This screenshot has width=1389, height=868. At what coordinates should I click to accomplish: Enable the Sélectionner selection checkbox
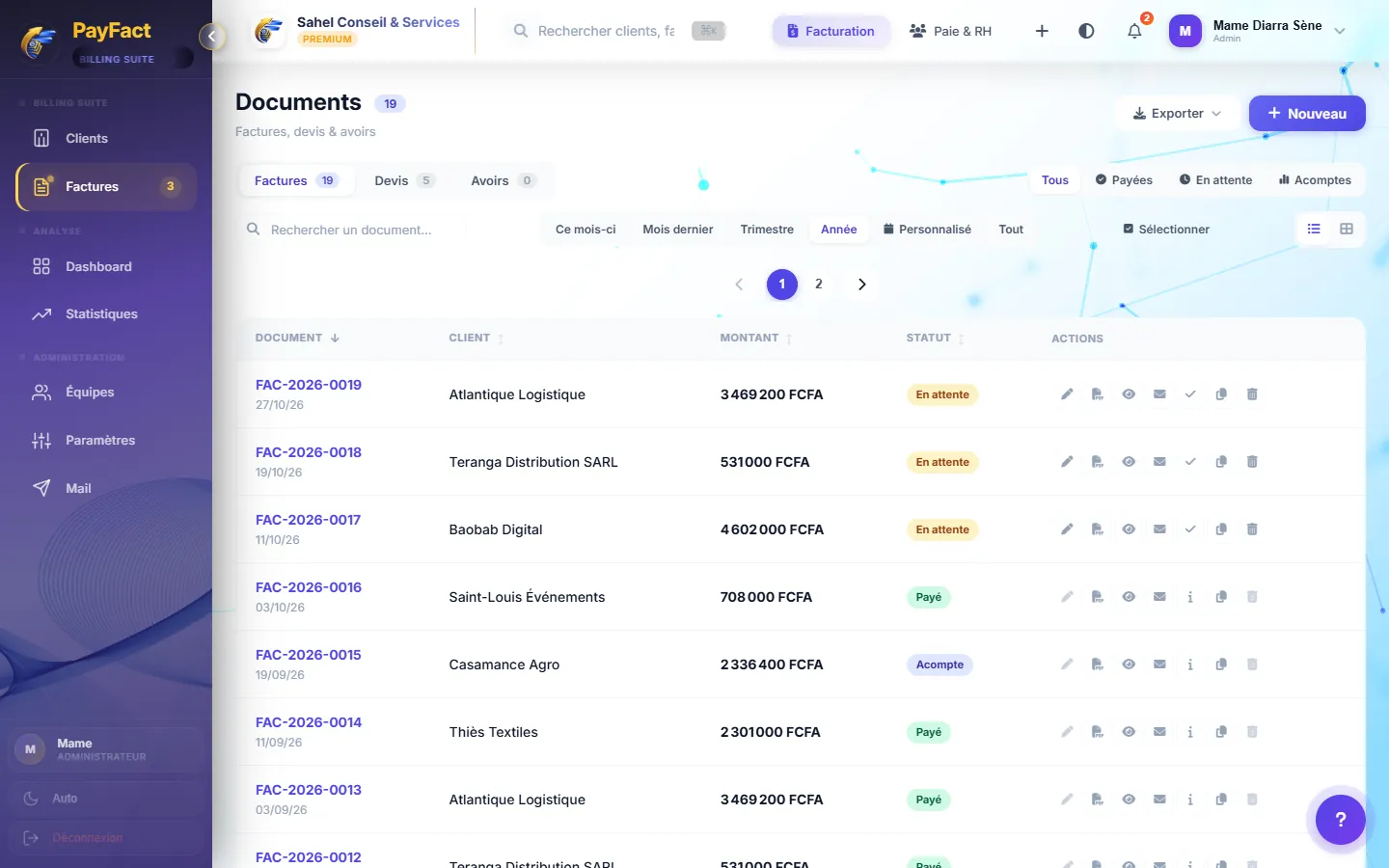pos(1166,230)
